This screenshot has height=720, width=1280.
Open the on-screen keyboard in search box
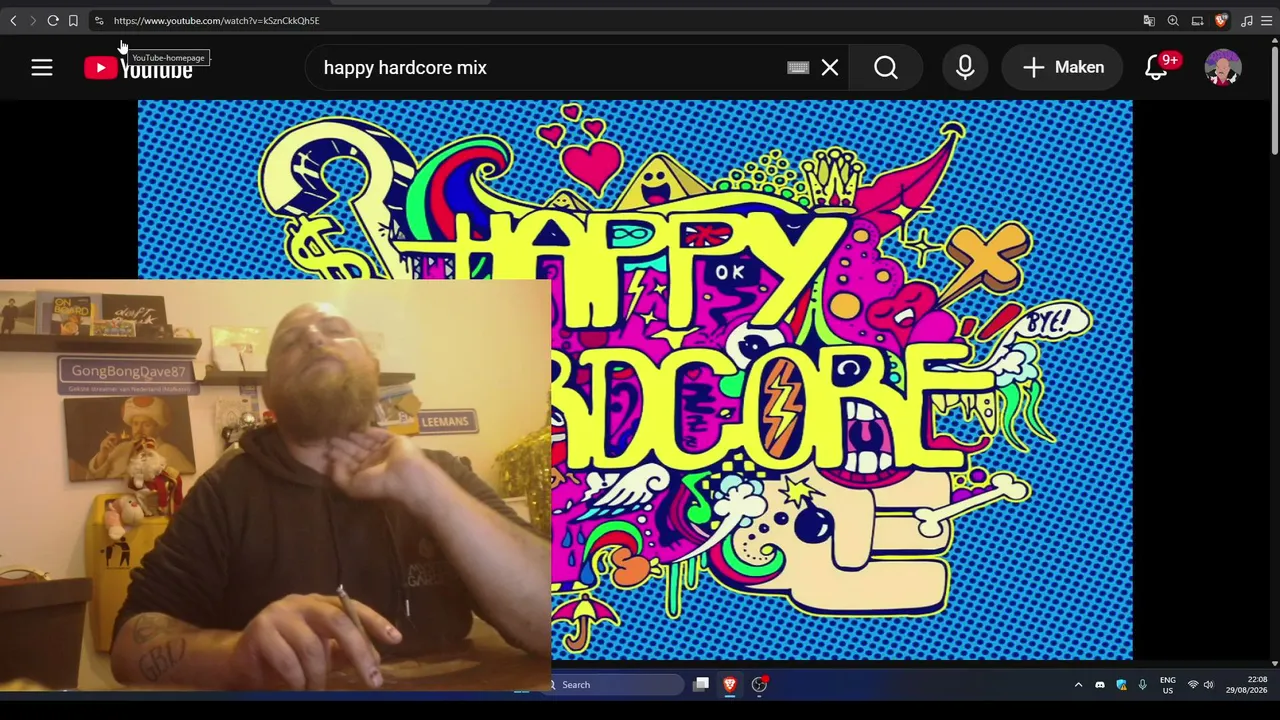(798, 68)
